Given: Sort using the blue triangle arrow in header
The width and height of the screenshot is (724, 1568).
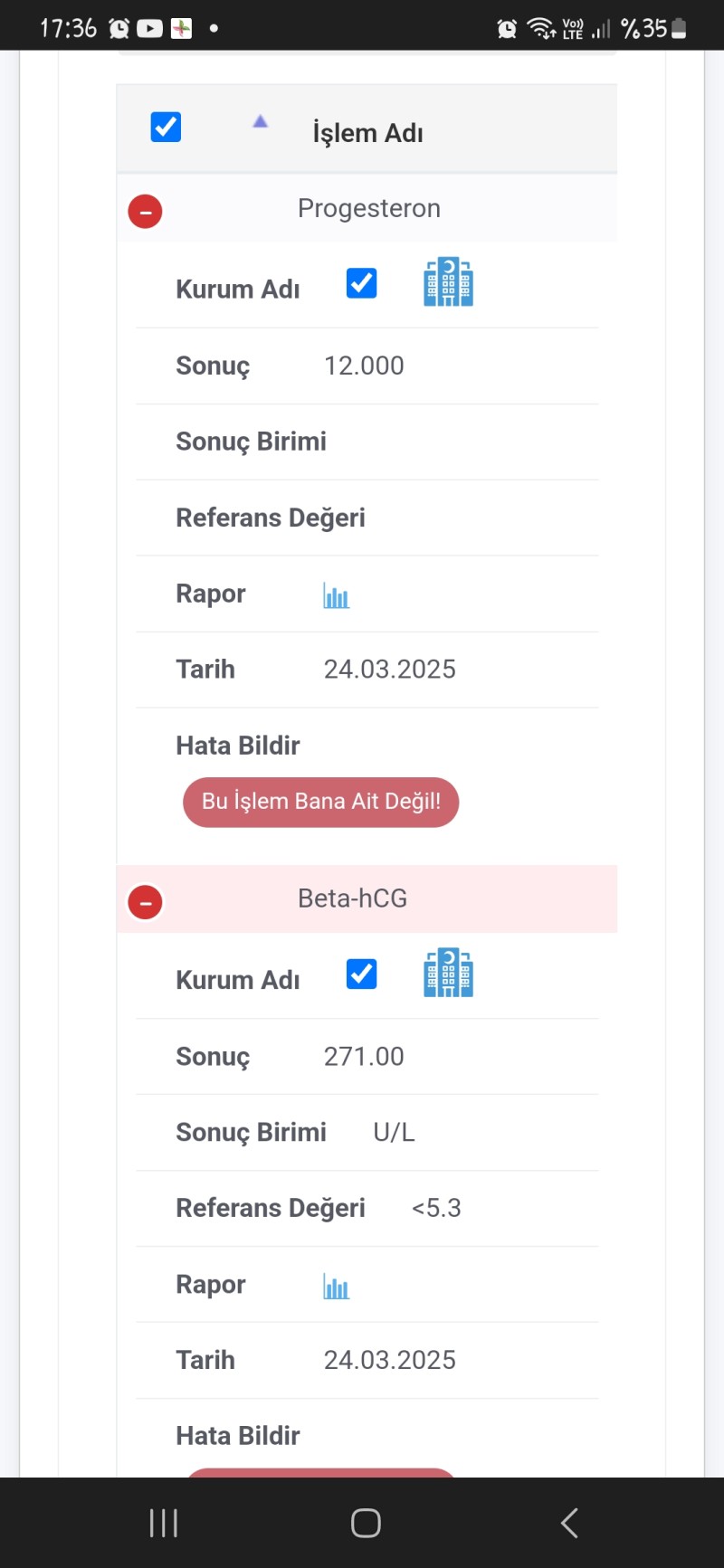Looking at the screenshot, I should coord(261,122).
